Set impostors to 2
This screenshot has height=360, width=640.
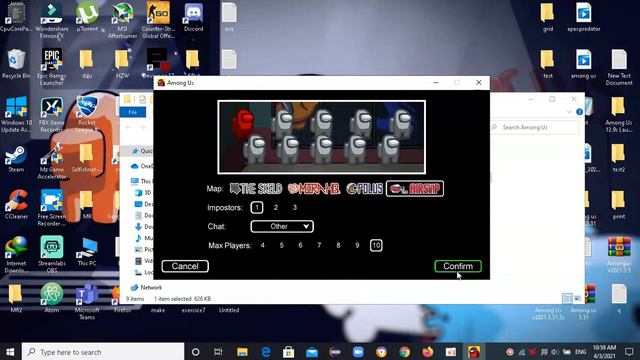click(276, 207)
